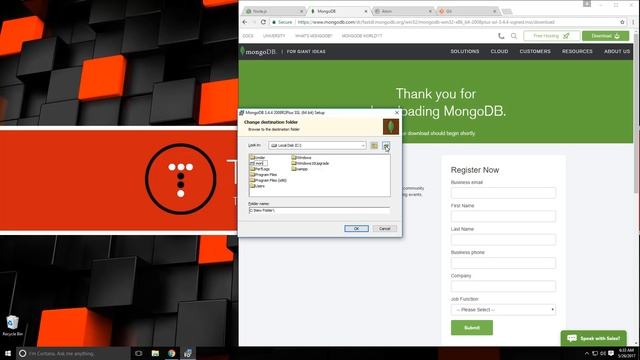Click OK in the setup dialog
The height and width of the screenshot is (360, 640).
(356, 229)
